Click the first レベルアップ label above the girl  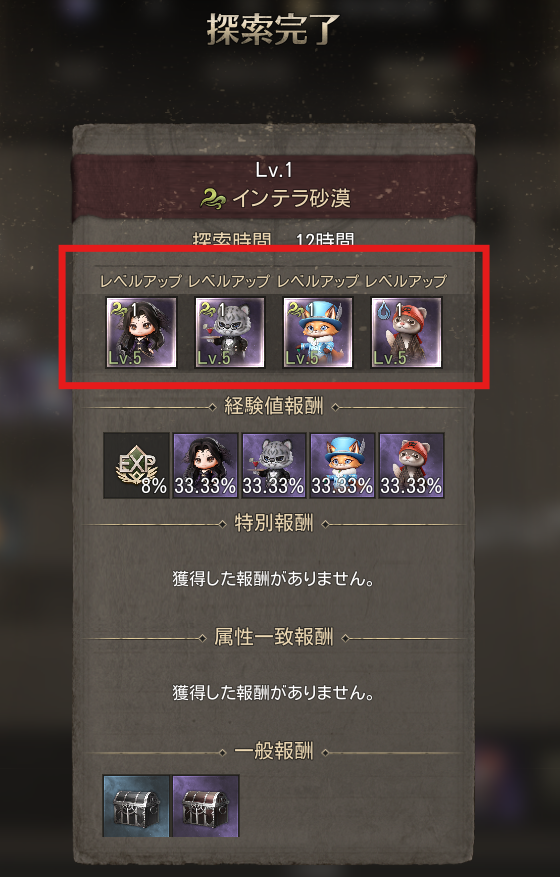tap(140, 281)
